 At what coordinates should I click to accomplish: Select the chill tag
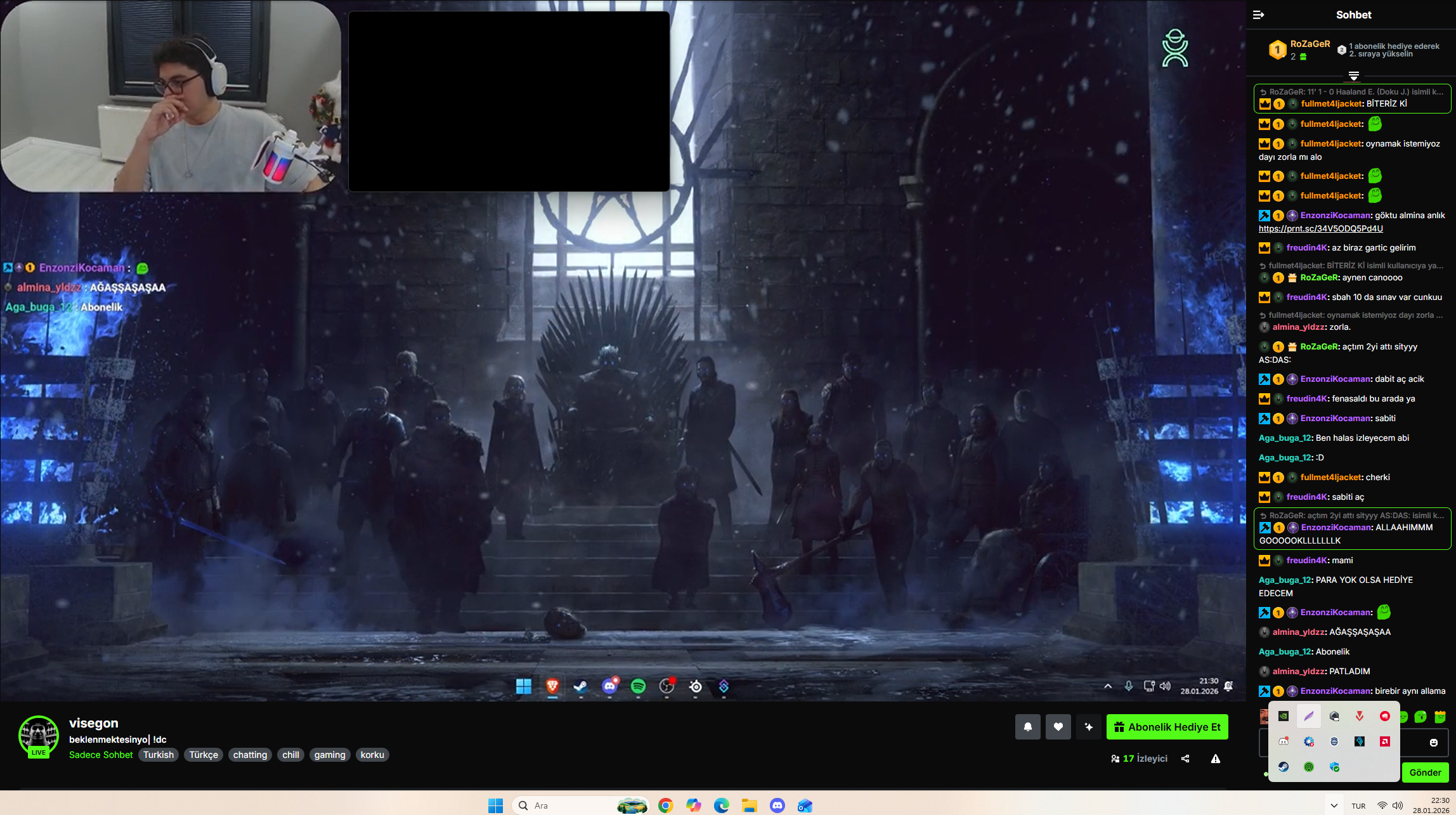290,755
